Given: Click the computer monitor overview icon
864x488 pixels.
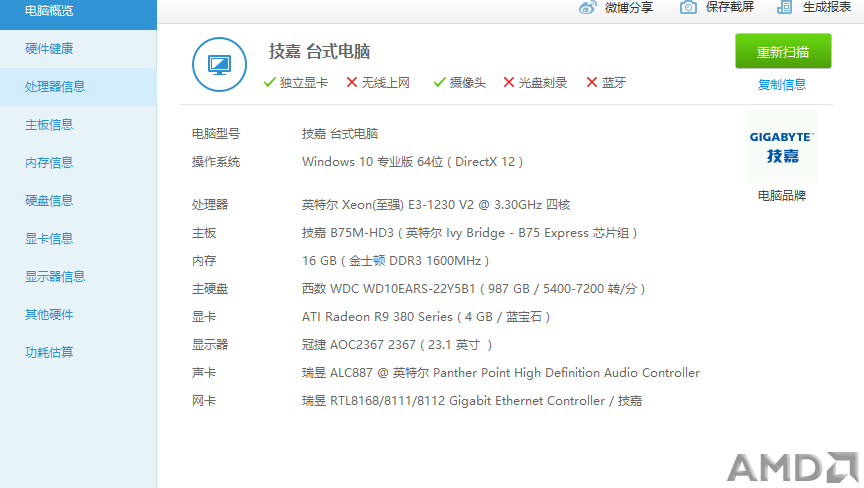Looking at the screenshot, I should click(219, 64).
